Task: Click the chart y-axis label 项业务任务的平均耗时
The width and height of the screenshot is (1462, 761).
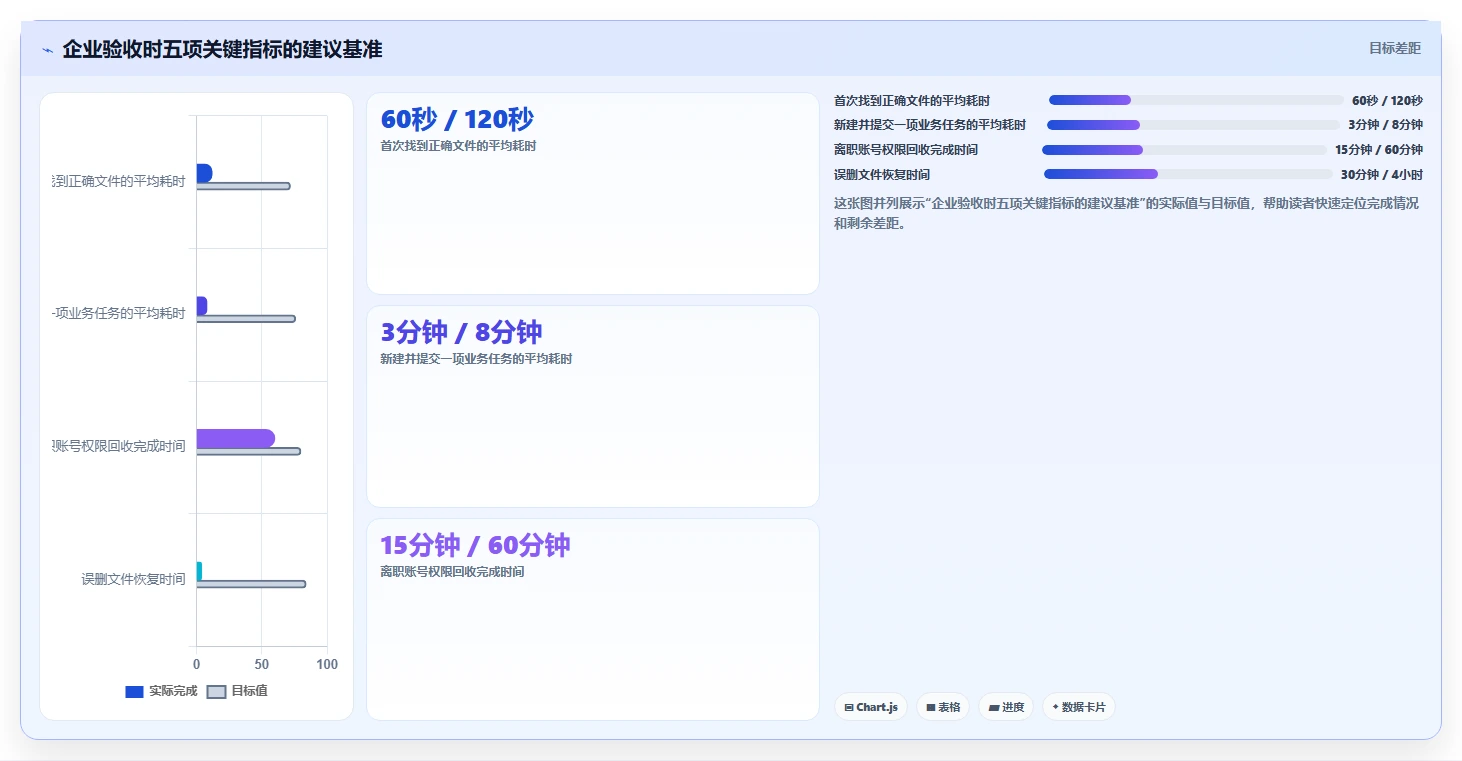Action: (x=119, y=313)
